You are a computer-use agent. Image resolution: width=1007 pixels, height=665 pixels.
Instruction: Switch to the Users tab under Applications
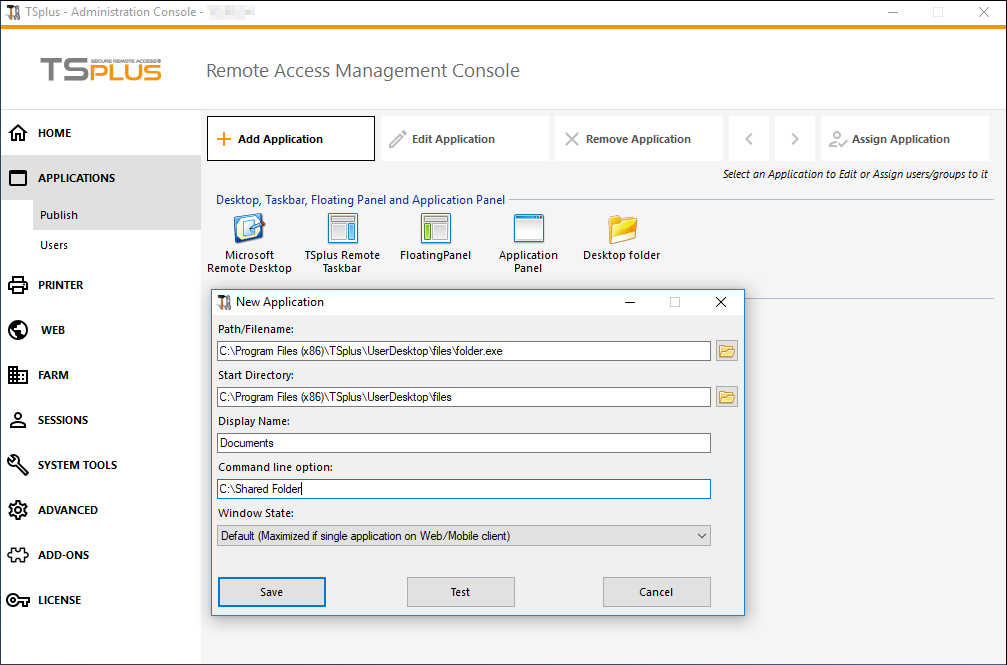click(53, 244)
